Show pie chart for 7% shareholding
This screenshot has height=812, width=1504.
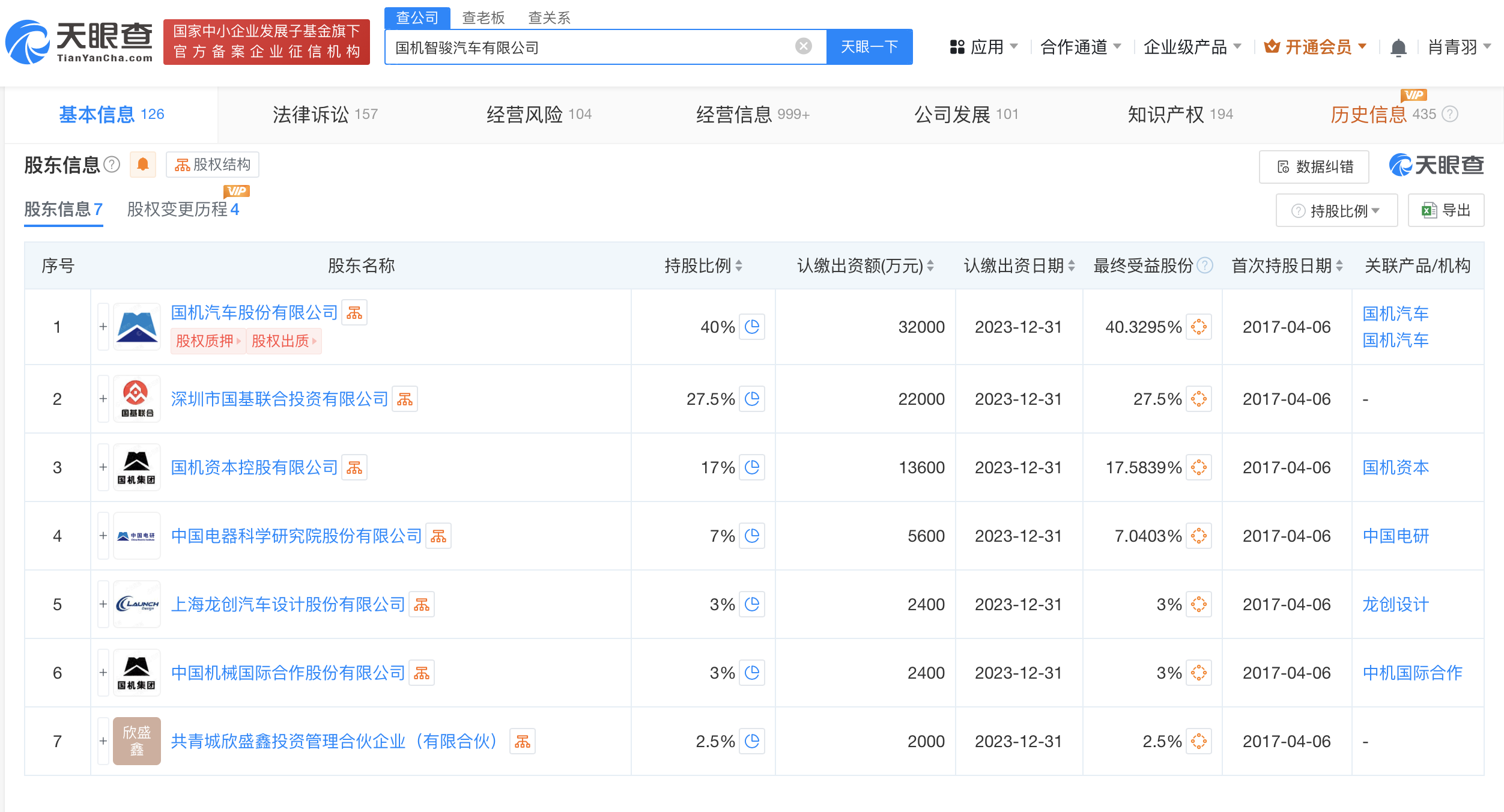[752, 536]
